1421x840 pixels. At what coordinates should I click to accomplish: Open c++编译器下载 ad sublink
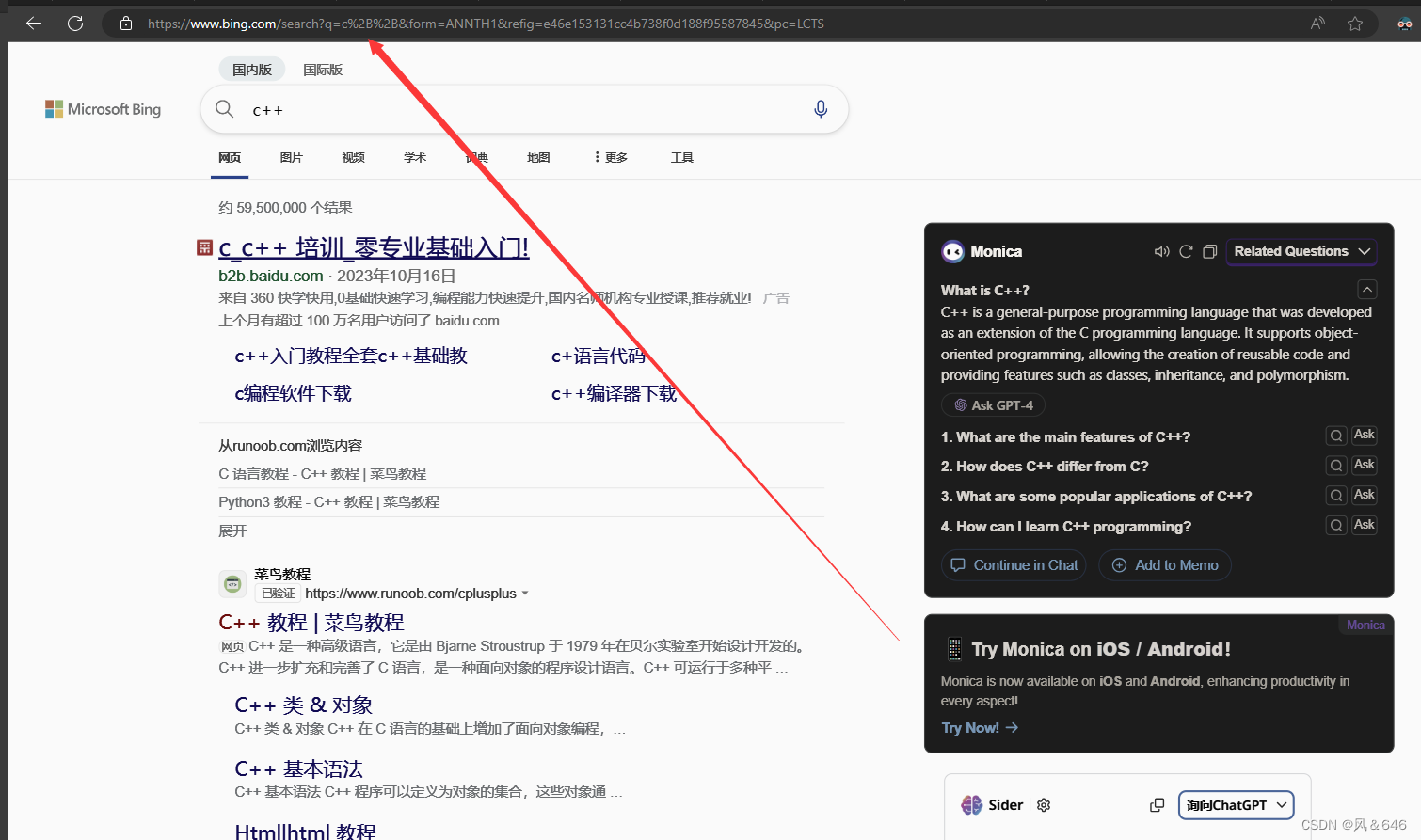(x=614, y=394)
